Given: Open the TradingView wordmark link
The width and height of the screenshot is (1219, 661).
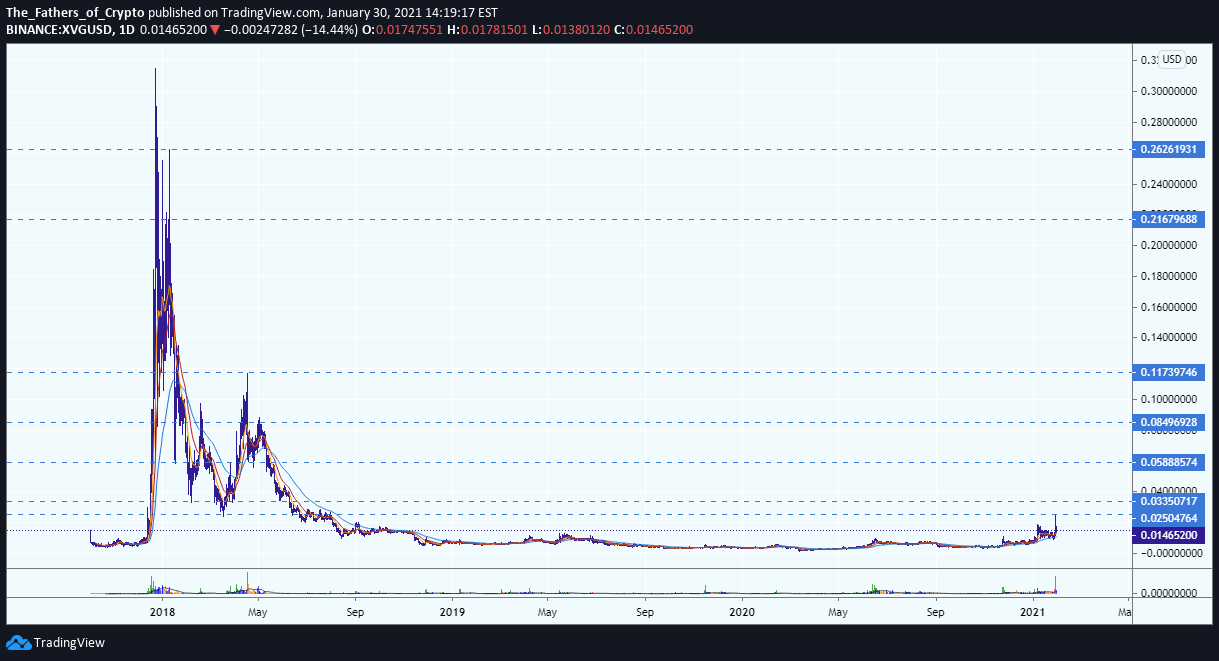Looking at the screenshot, I should pos(69,643).
